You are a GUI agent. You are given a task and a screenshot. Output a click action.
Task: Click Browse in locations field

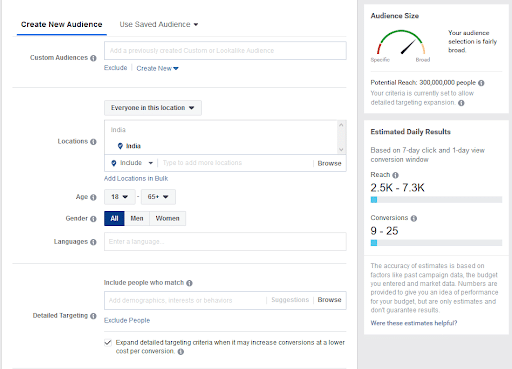[329, 163]
